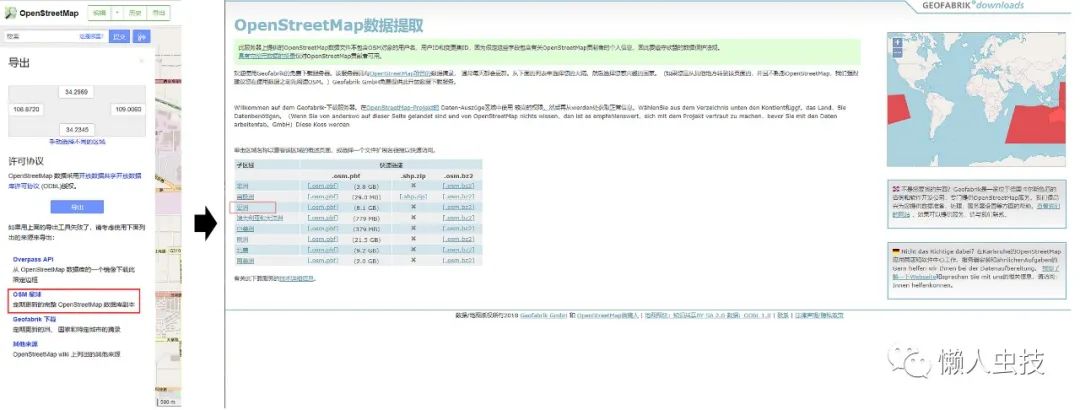Click the 108.8720 west longitude field
Image resolution: width=1080 pixels, height=410 pixels.
point(25,110)
